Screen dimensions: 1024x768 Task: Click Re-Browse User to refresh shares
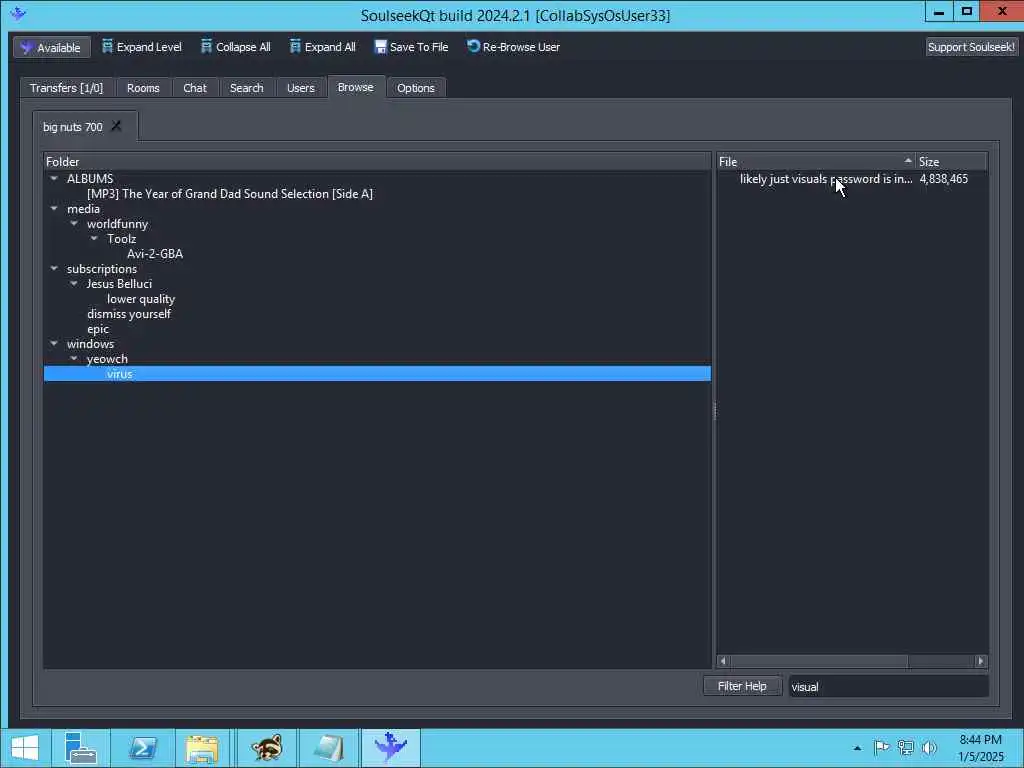(513, 47)
